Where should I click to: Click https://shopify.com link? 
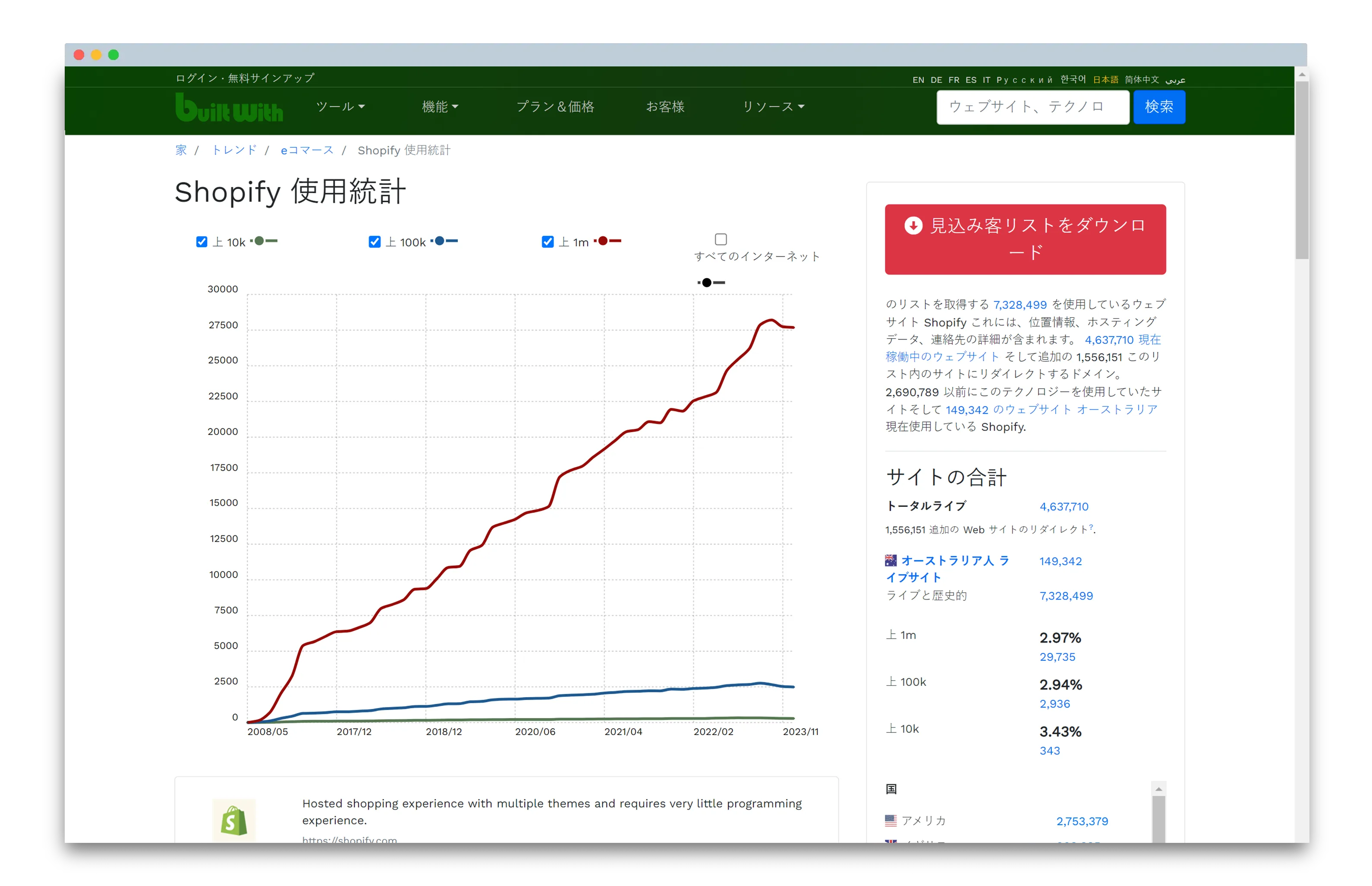coord(349,839)
